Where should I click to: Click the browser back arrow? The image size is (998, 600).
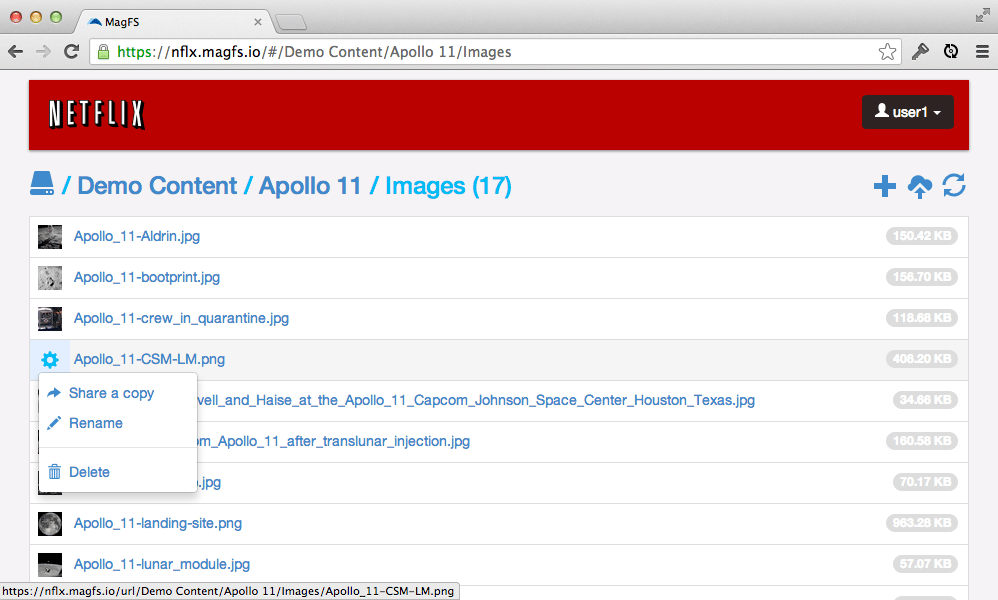click(15, 51)
